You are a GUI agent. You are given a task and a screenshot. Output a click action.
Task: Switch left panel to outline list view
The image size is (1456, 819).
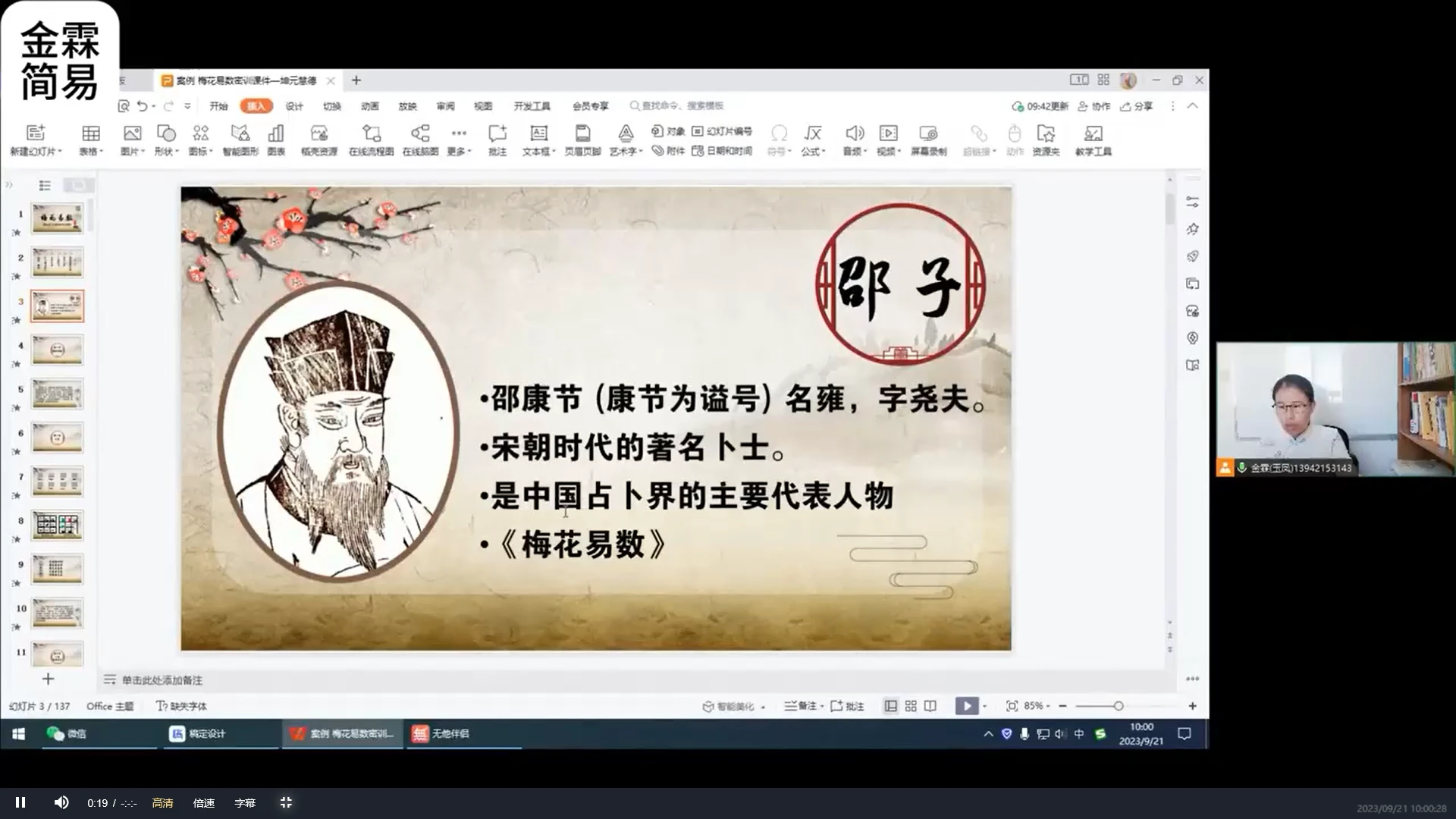click(45, 185)
